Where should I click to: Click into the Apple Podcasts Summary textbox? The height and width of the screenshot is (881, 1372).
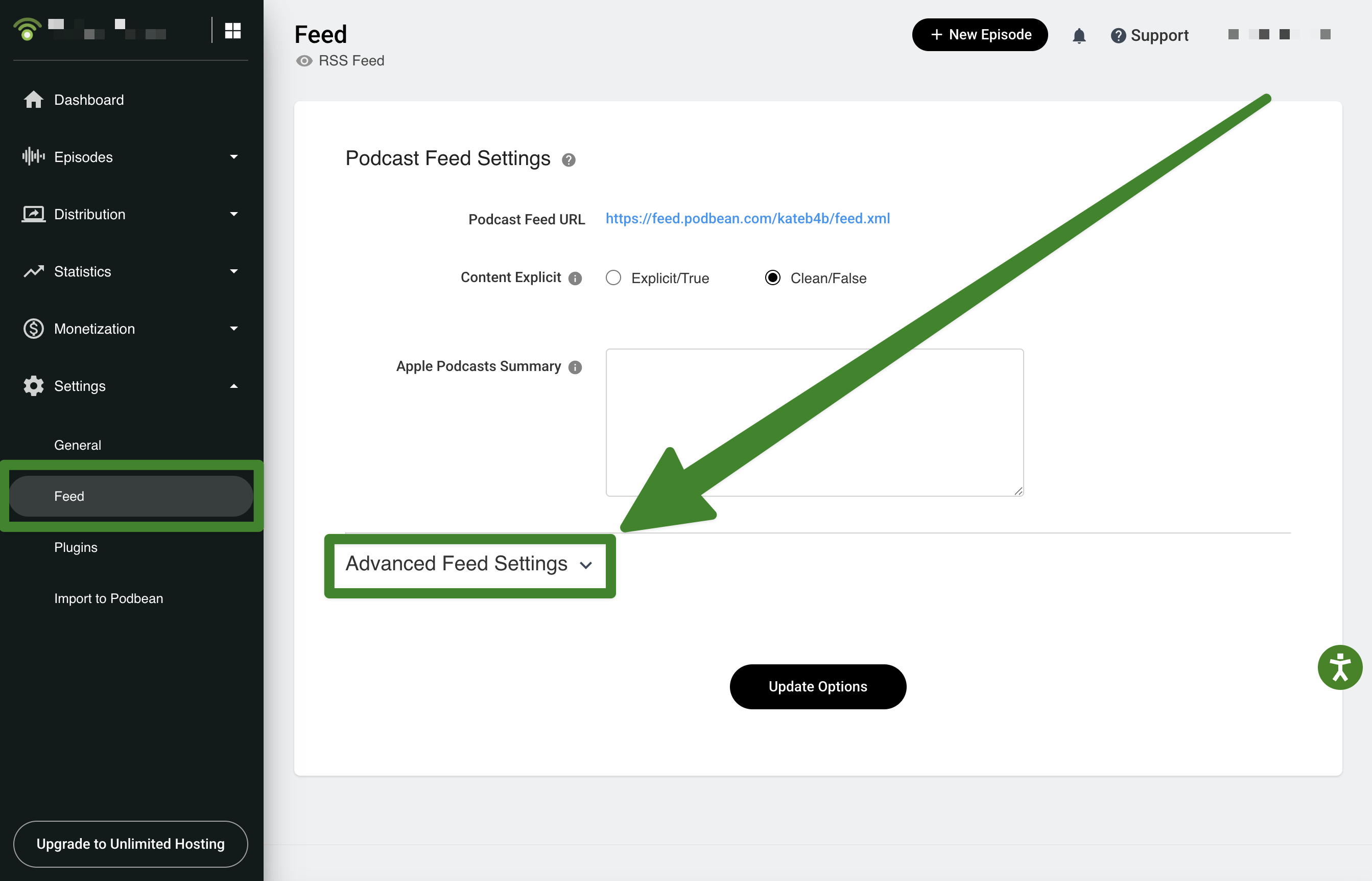pos(814,422)
